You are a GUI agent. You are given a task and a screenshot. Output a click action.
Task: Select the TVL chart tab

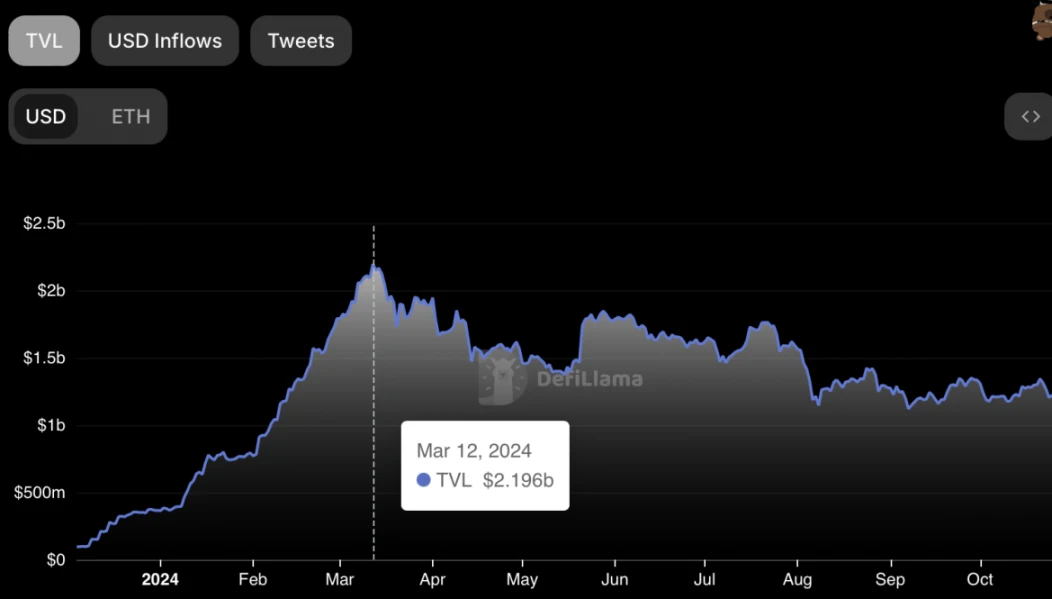click(x=44, y=41)
